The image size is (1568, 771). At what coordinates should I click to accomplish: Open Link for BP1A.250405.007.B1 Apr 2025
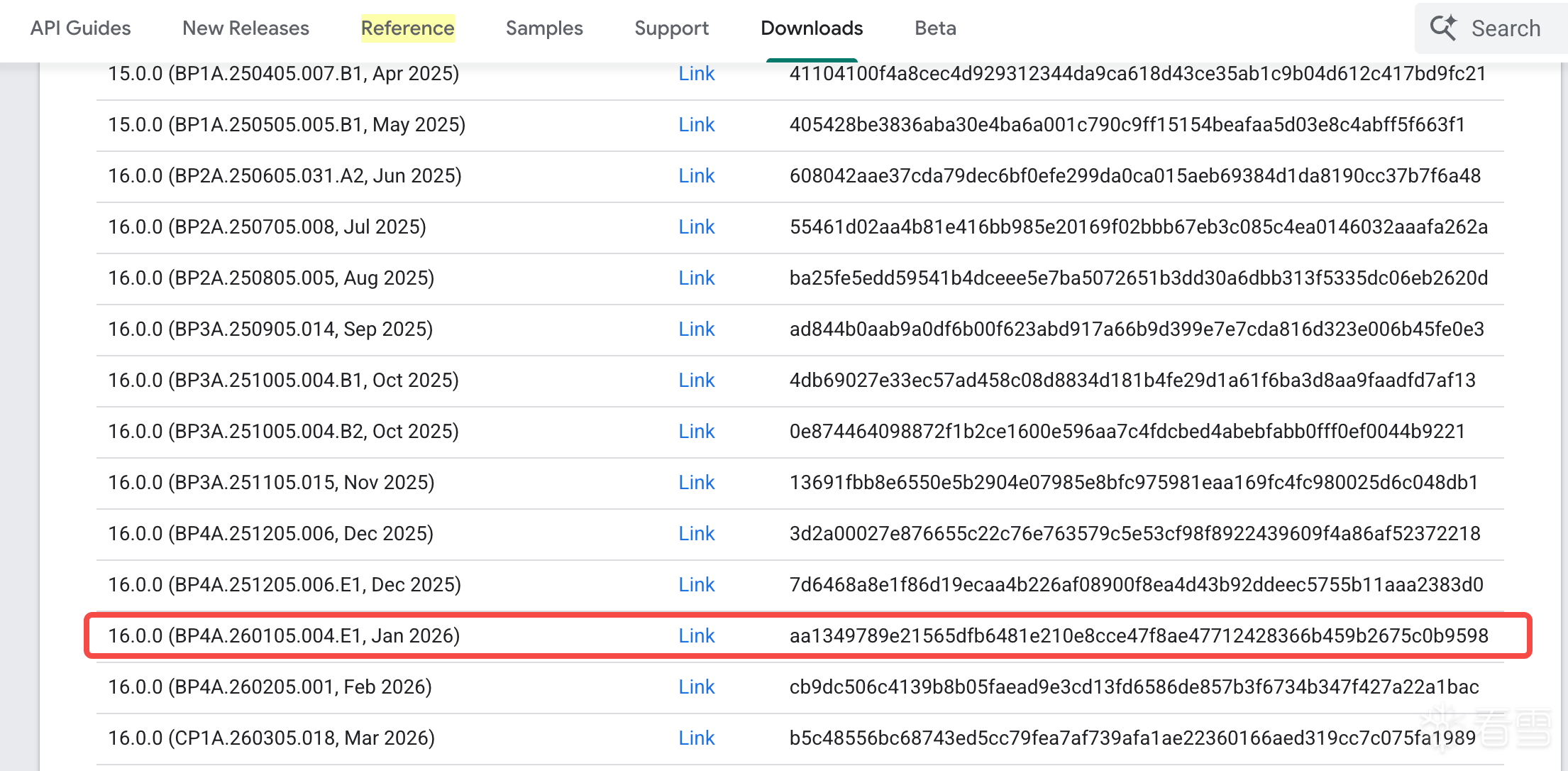(x=696, y=74)
